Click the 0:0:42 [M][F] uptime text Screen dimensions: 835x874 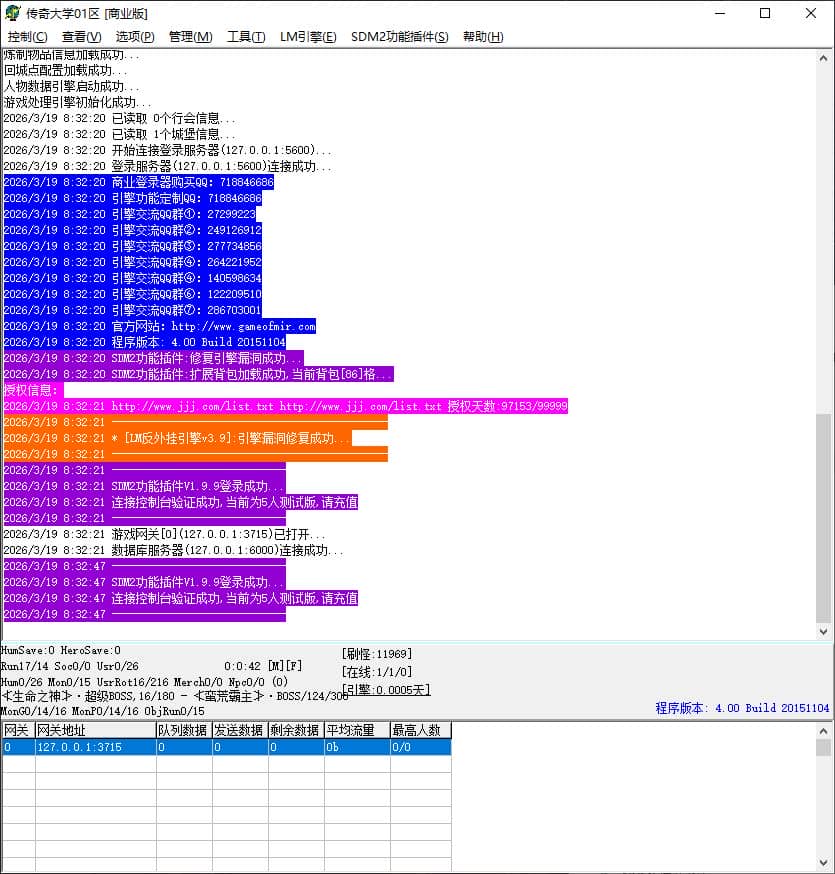coord(263,666)
